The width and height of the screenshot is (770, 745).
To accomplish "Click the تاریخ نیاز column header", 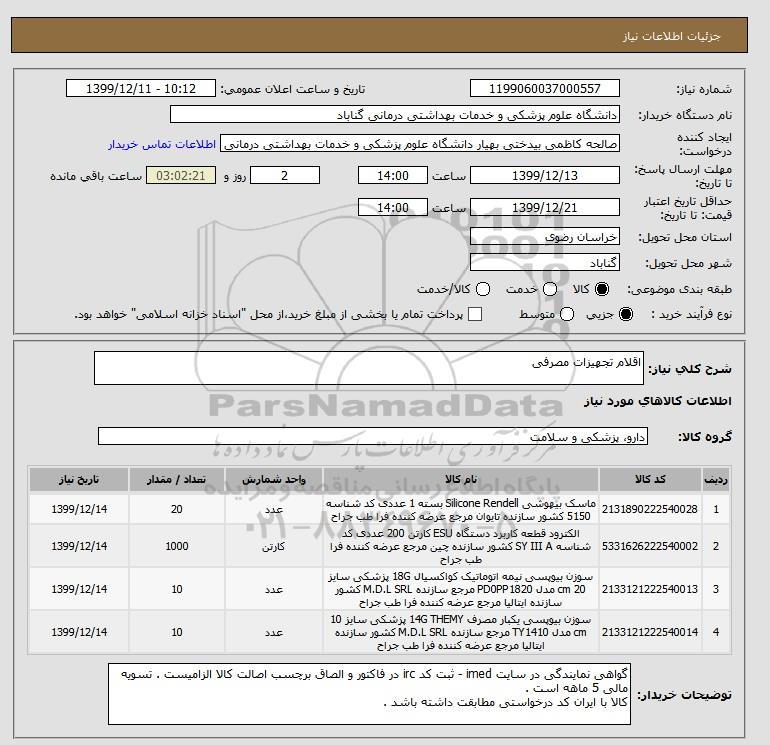I will point(79,479).
